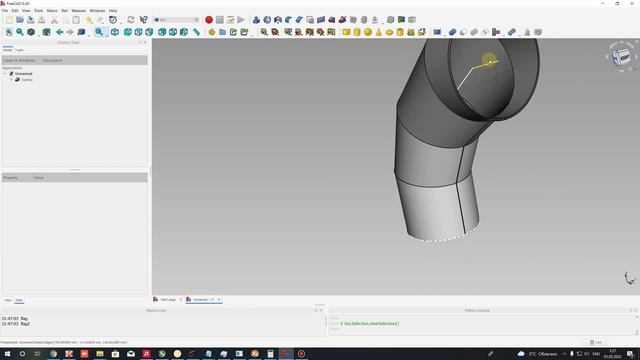
Task: Open the Windows Start menu
Action: click(7, 353)
